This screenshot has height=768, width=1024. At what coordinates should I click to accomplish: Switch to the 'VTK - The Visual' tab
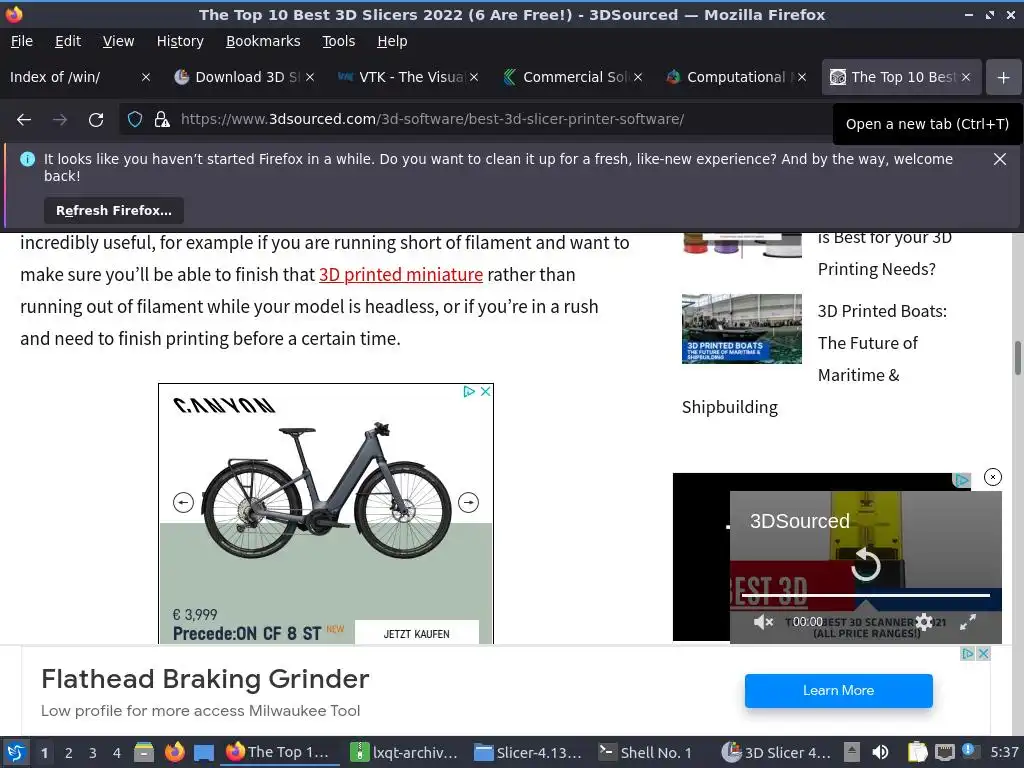pos(409,77)
